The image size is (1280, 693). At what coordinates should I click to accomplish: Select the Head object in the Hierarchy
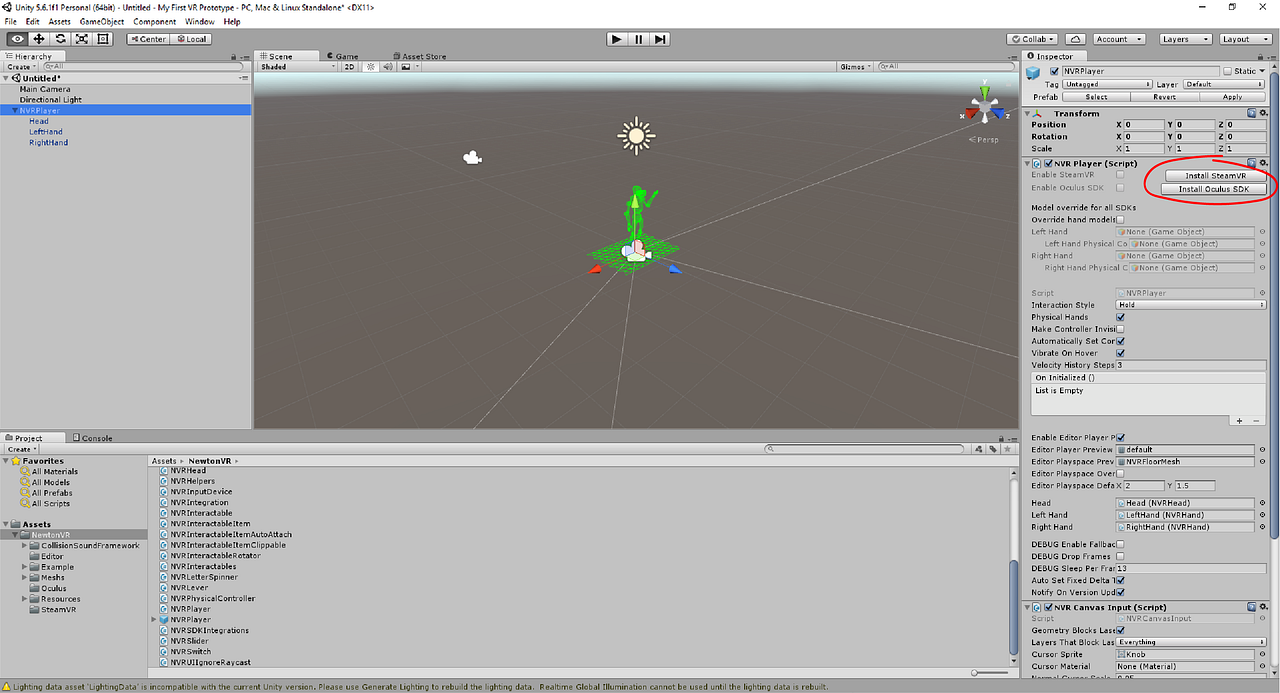(x=38, y=121)
